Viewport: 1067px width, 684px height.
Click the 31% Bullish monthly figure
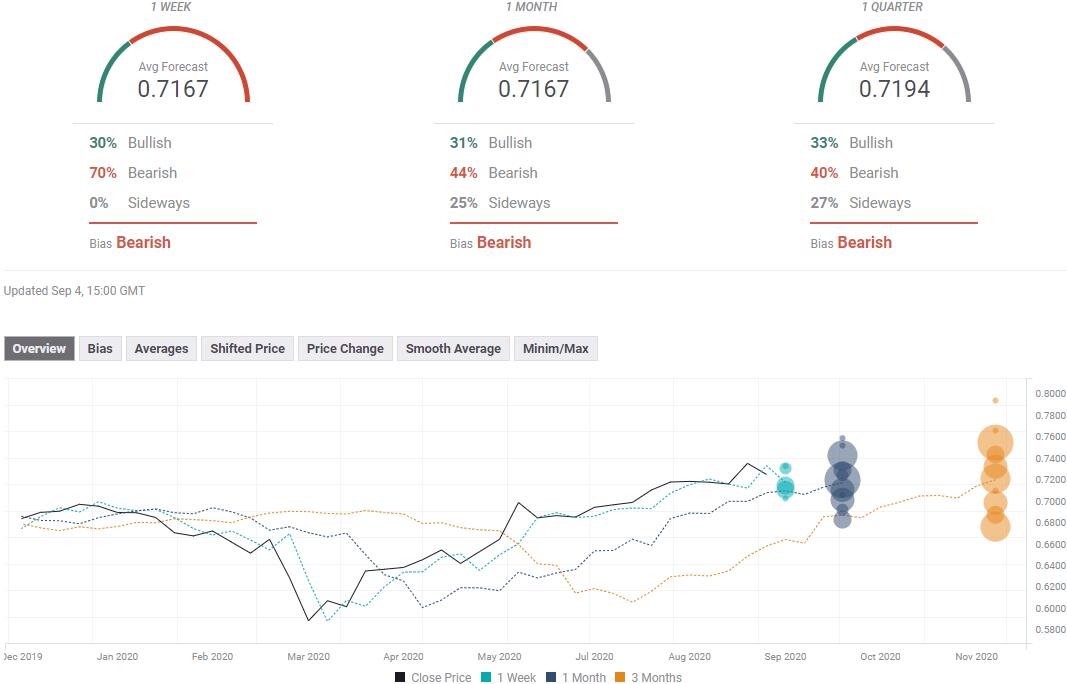coord(491,143)
